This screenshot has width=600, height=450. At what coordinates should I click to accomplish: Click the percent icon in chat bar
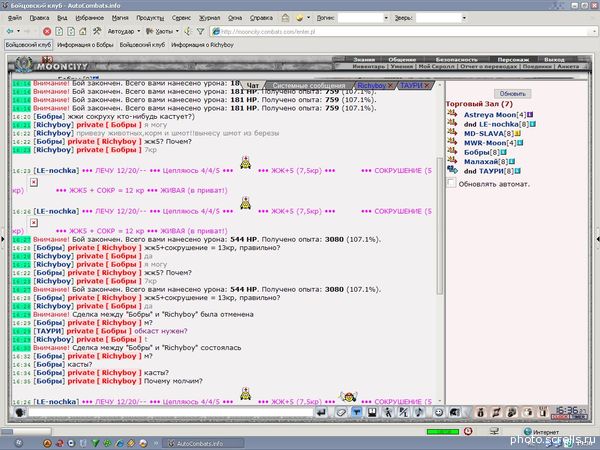click(403, 412)
